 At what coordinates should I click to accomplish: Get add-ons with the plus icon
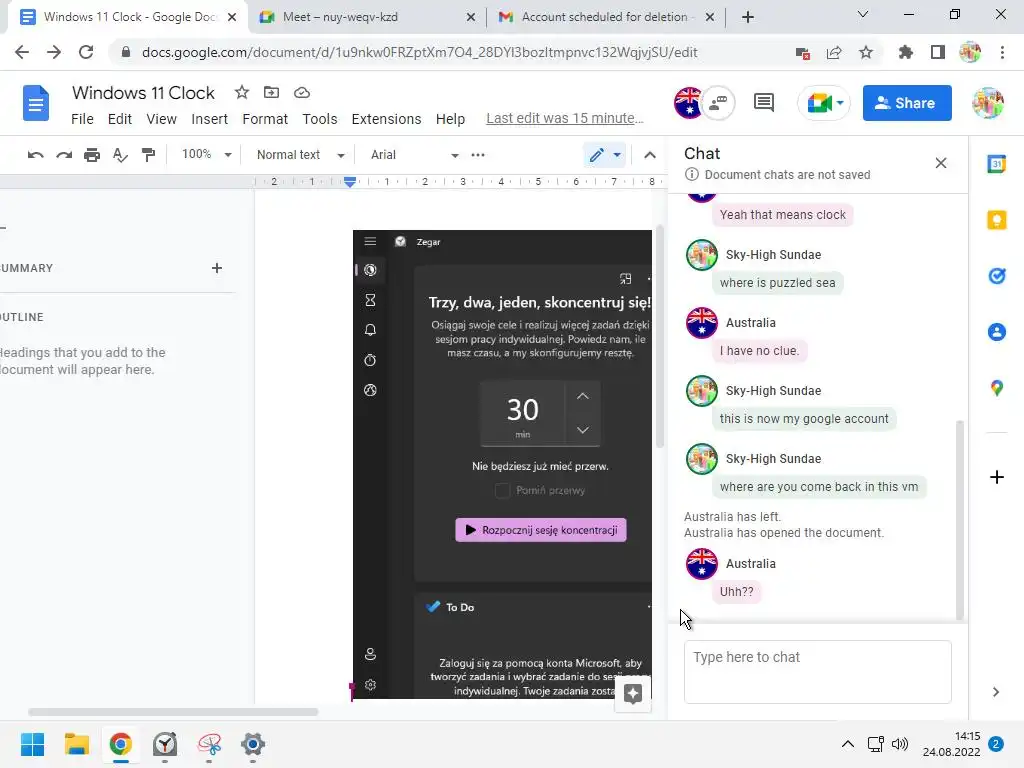[x=997, y=477]
